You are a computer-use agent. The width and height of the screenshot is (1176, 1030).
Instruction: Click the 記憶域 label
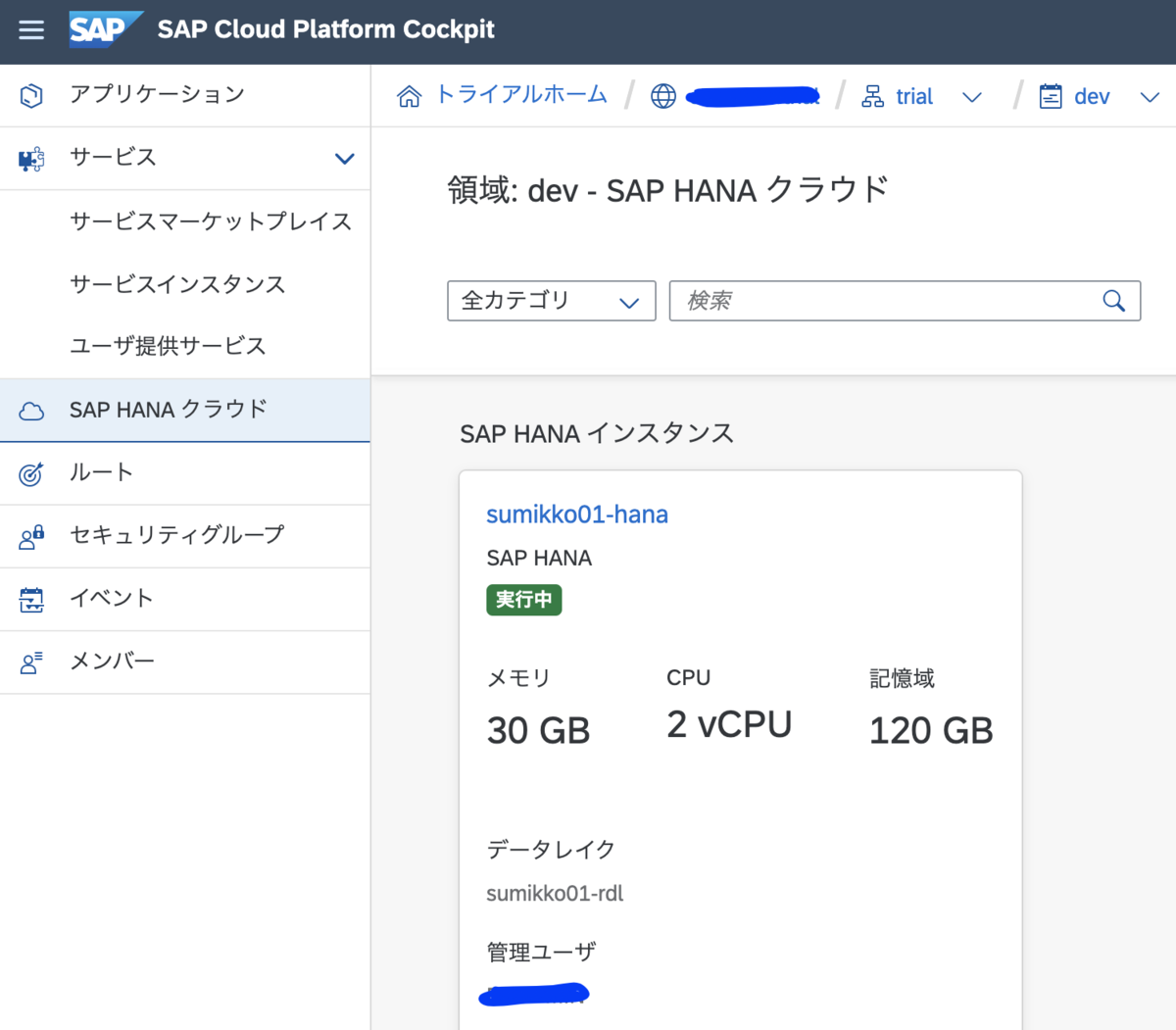[x=902, y=678]
